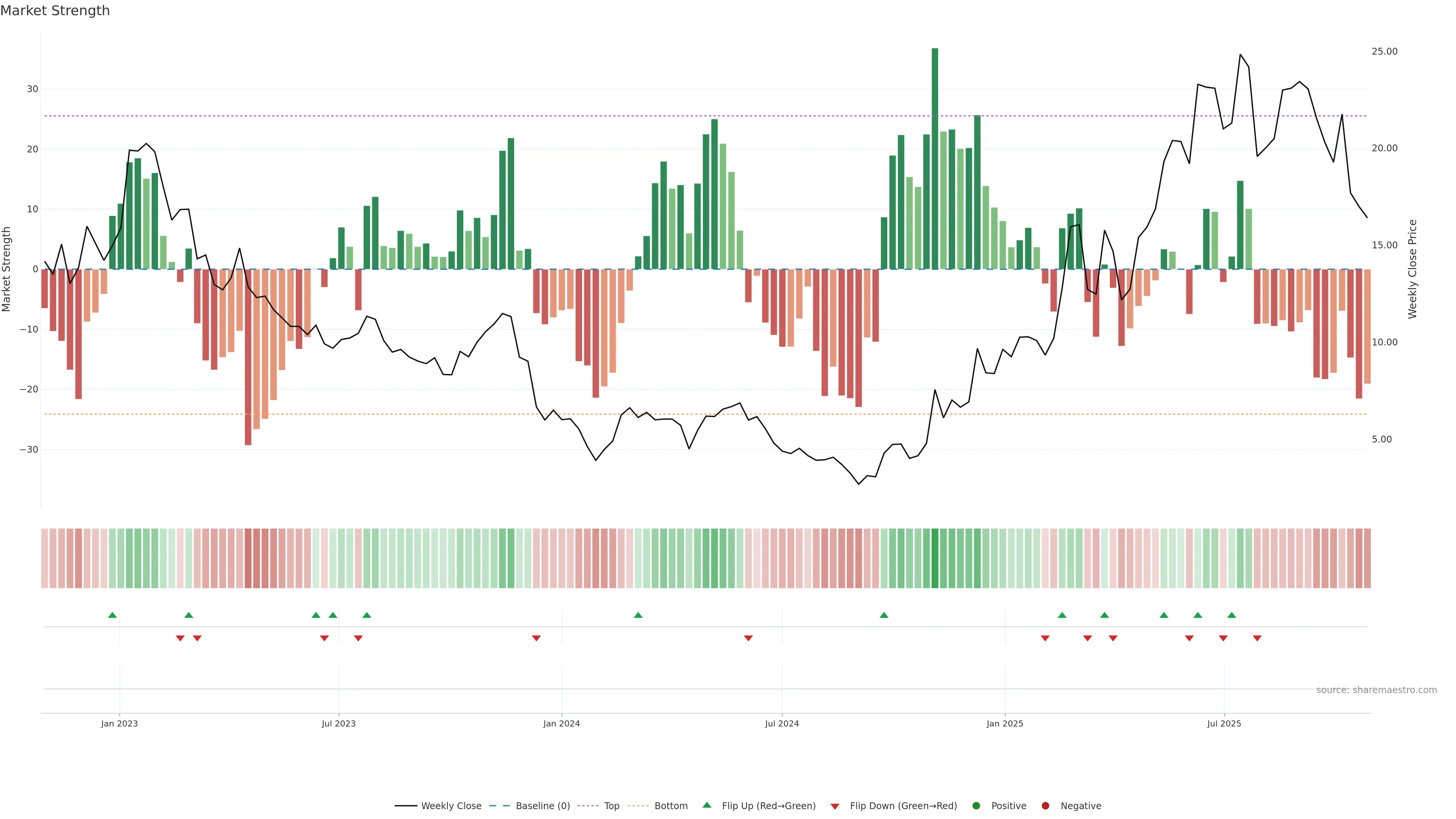Click the source: sharemaestro.com text

1376,690
